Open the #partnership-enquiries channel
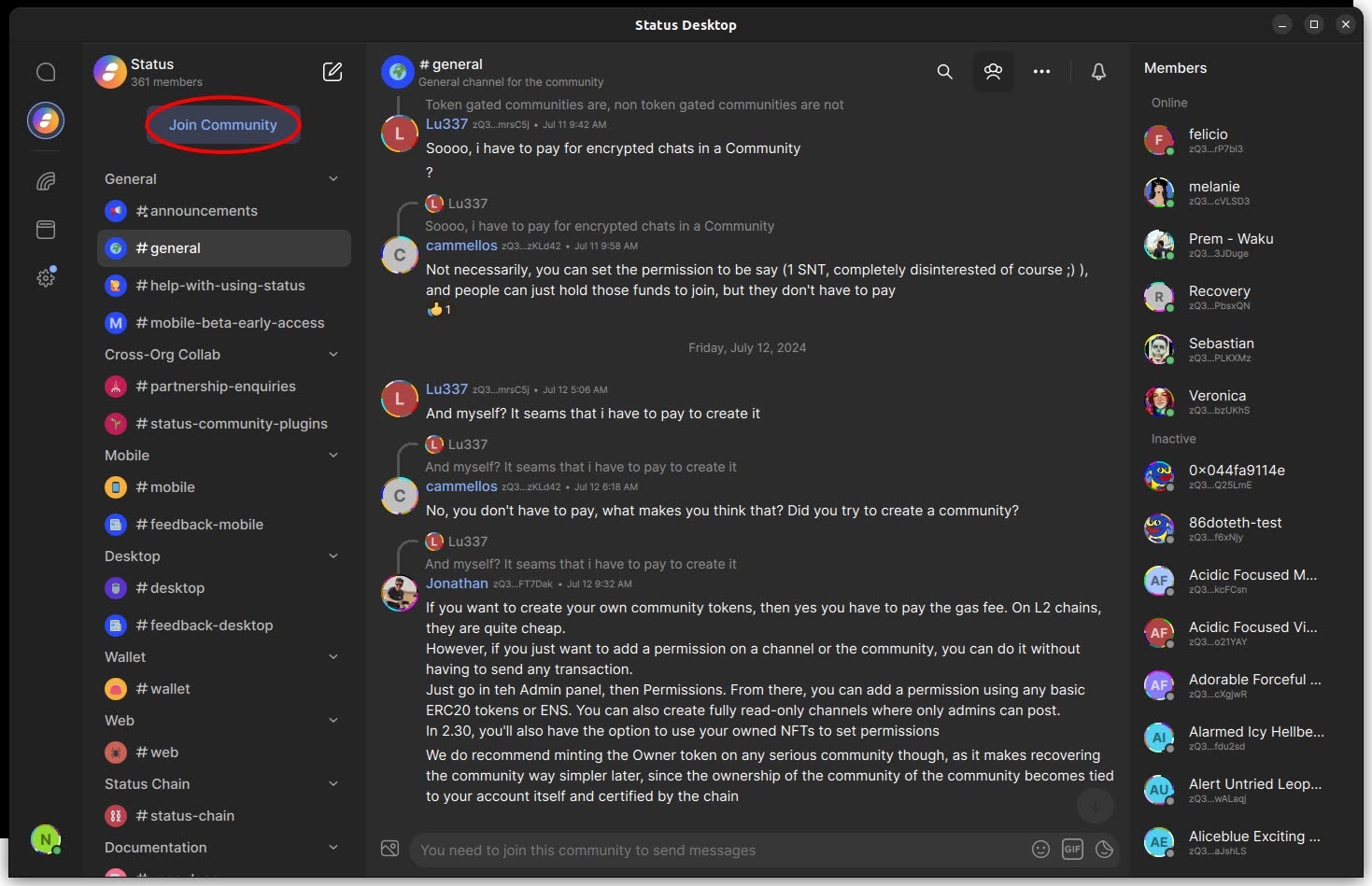The image size is (1372, 886). pyautogui.click(x=224, y=387)
